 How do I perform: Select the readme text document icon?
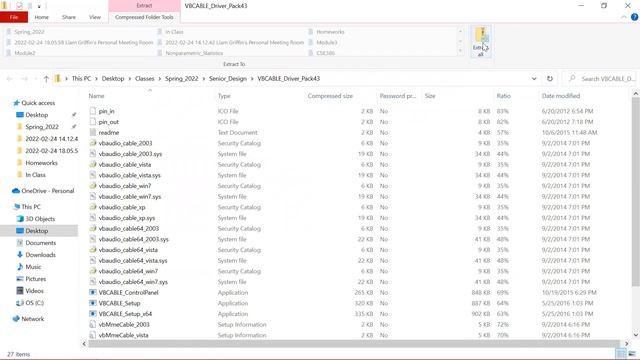93,132
